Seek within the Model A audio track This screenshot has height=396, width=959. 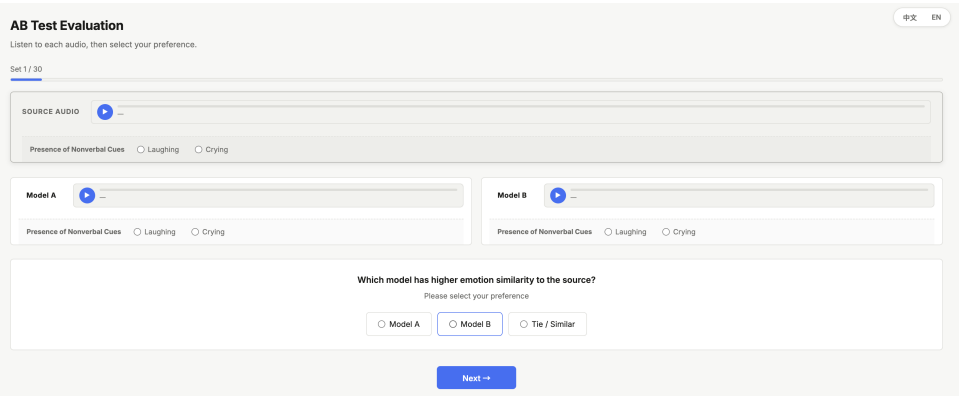tap(278, 190)
